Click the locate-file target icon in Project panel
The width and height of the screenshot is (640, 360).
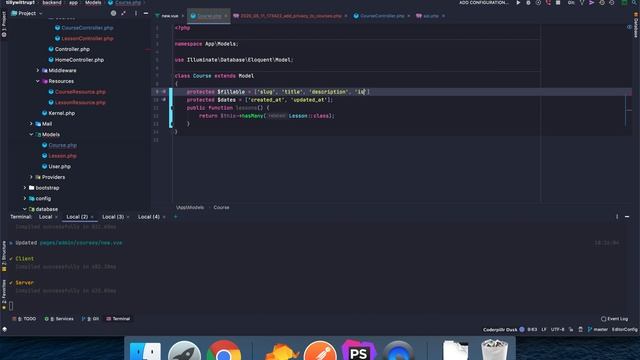tap(113, 13)
